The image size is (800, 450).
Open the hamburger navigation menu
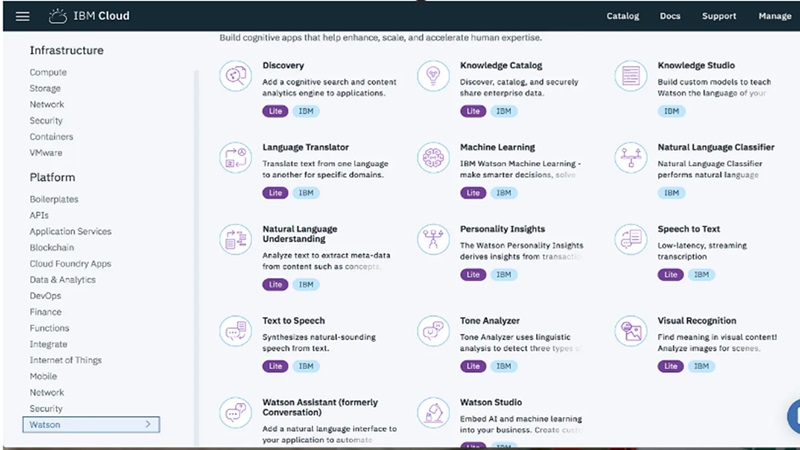tap(23, 16)
